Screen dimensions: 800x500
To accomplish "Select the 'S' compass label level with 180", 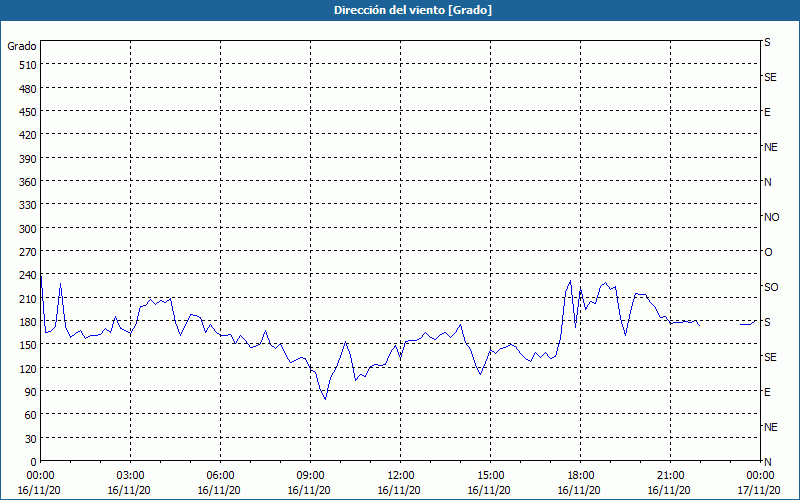I will click(767, 322).
